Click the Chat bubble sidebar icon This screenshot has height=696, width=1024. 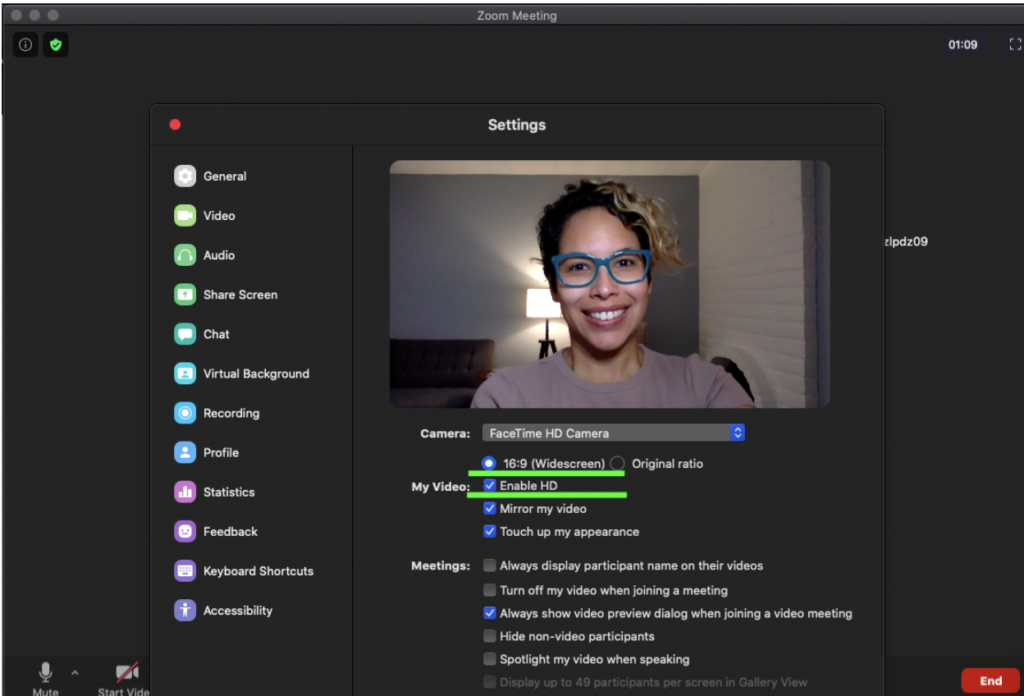click(x=185, y=334)
